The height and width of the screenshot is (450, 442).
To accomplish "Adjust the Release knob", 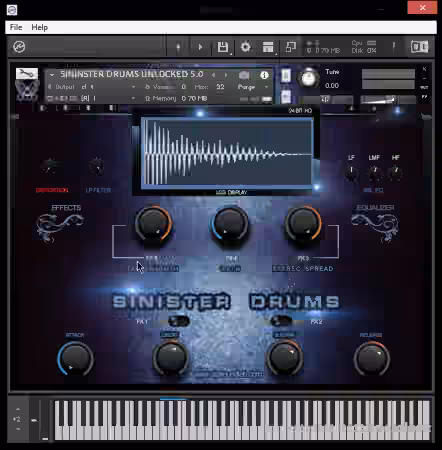I will (x=372, y=359).
